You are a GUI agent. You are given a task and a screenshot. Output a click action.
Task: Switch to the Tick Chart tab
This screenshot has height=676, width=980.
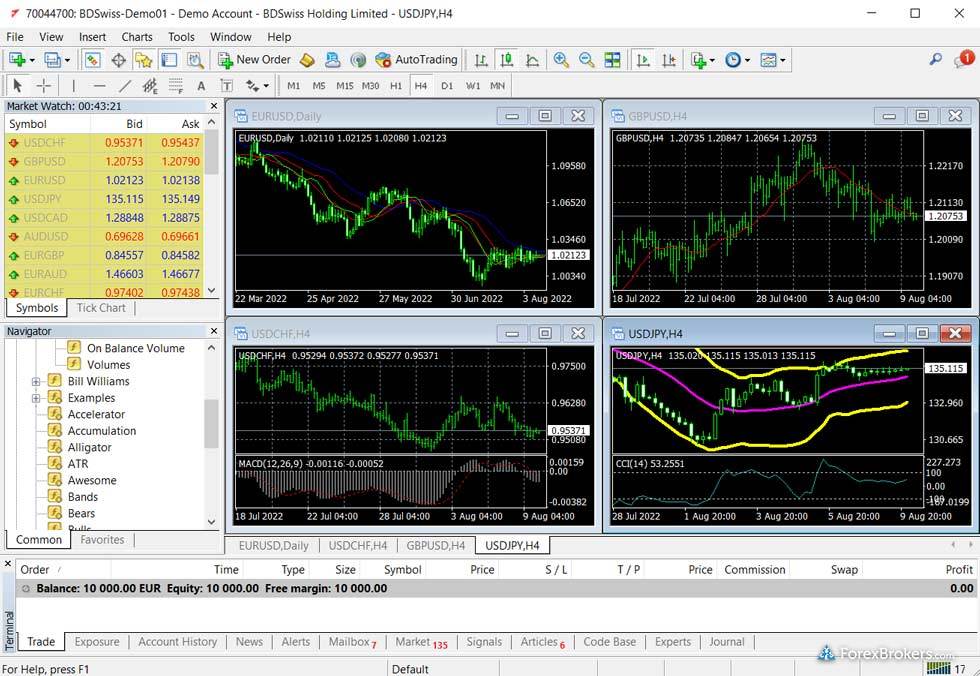pyautogui.click(x=101, y=307)
